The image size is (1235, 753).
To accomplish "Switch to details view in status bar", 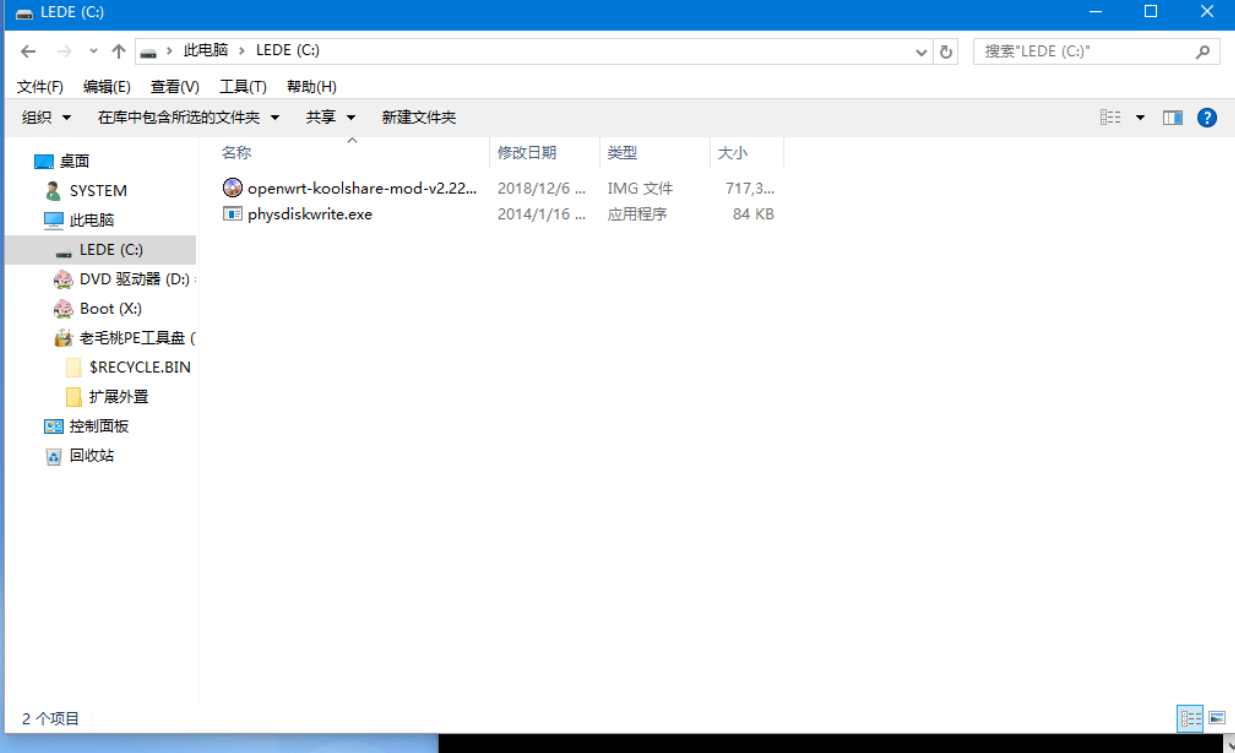I will [1190, 718].
